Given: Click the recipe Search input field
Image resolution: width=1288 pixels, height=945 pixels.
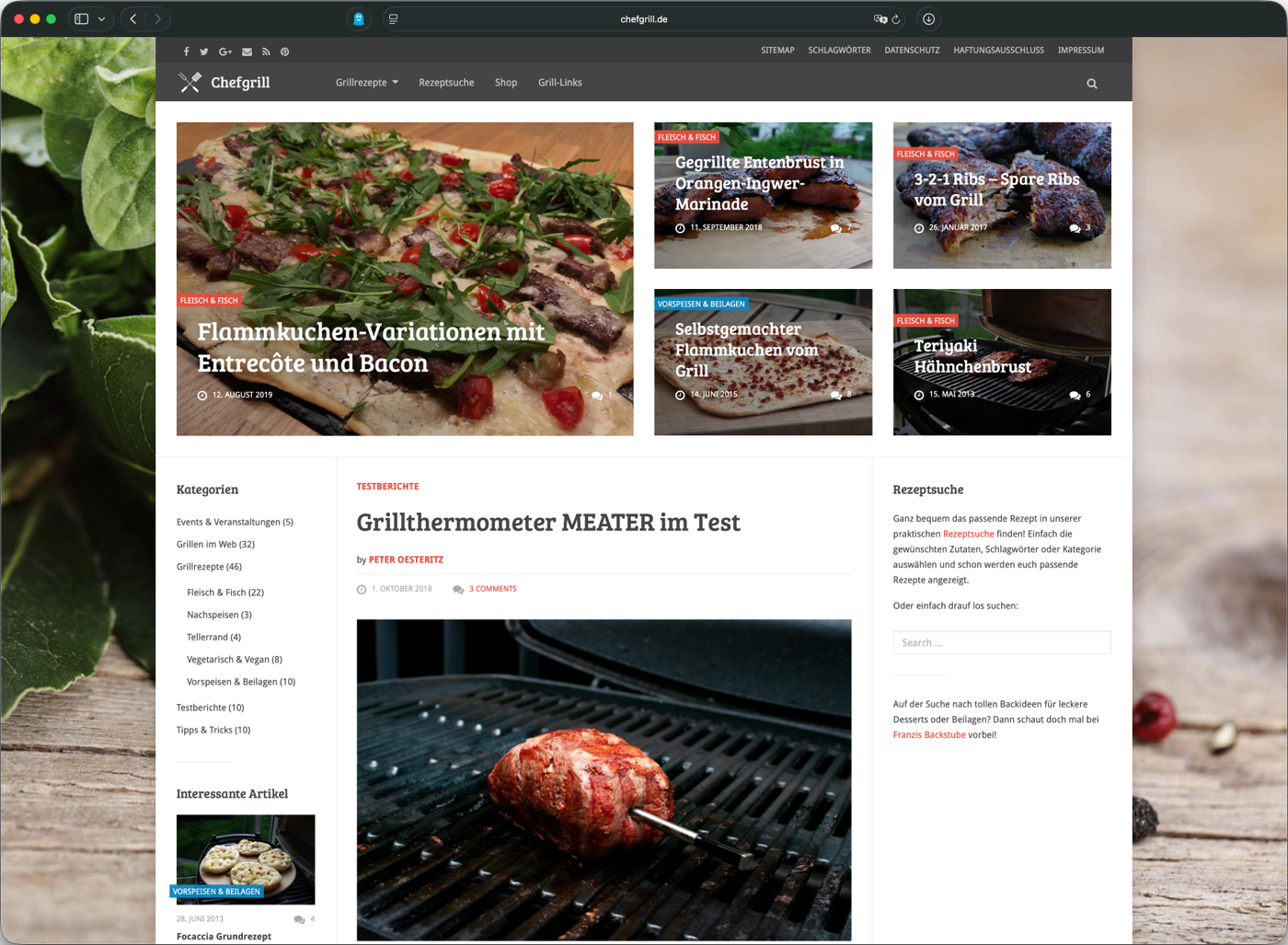Looking at the screenshot, I should pyautogui.click(x=1001, y=642).
